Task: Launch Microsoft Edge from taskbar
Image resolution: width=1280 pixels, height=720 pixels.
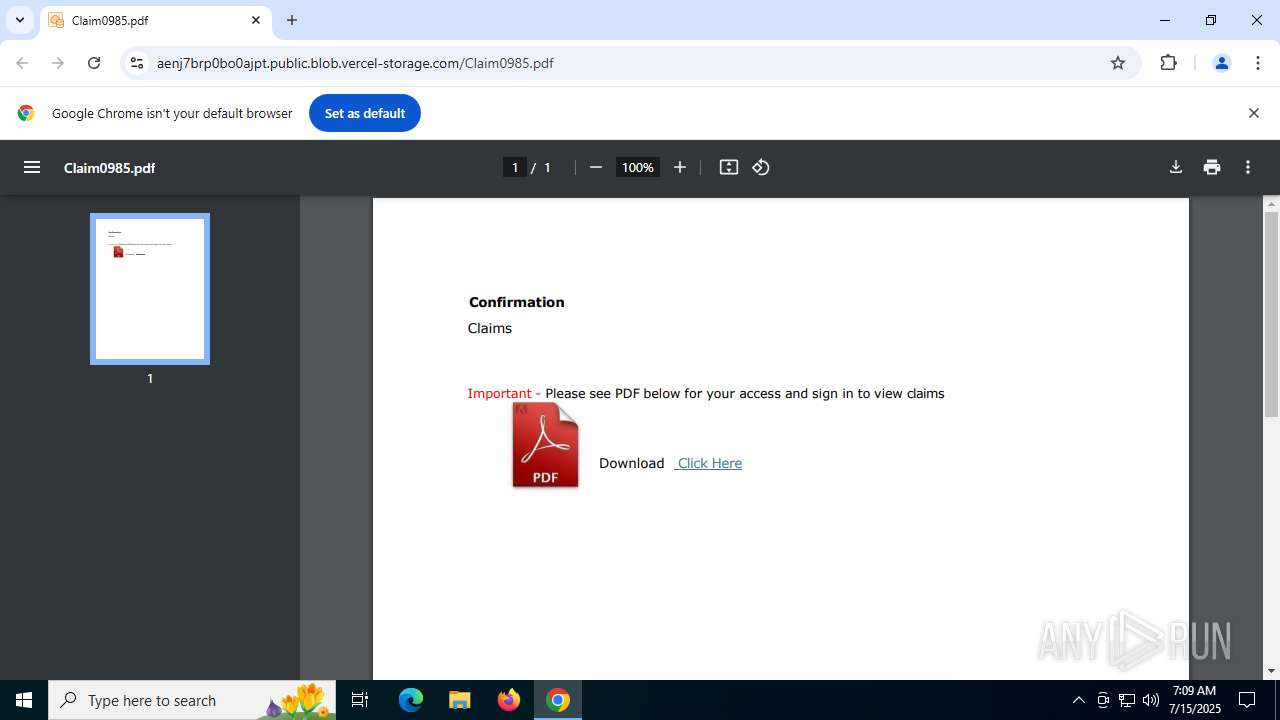Action: [411, 700]
